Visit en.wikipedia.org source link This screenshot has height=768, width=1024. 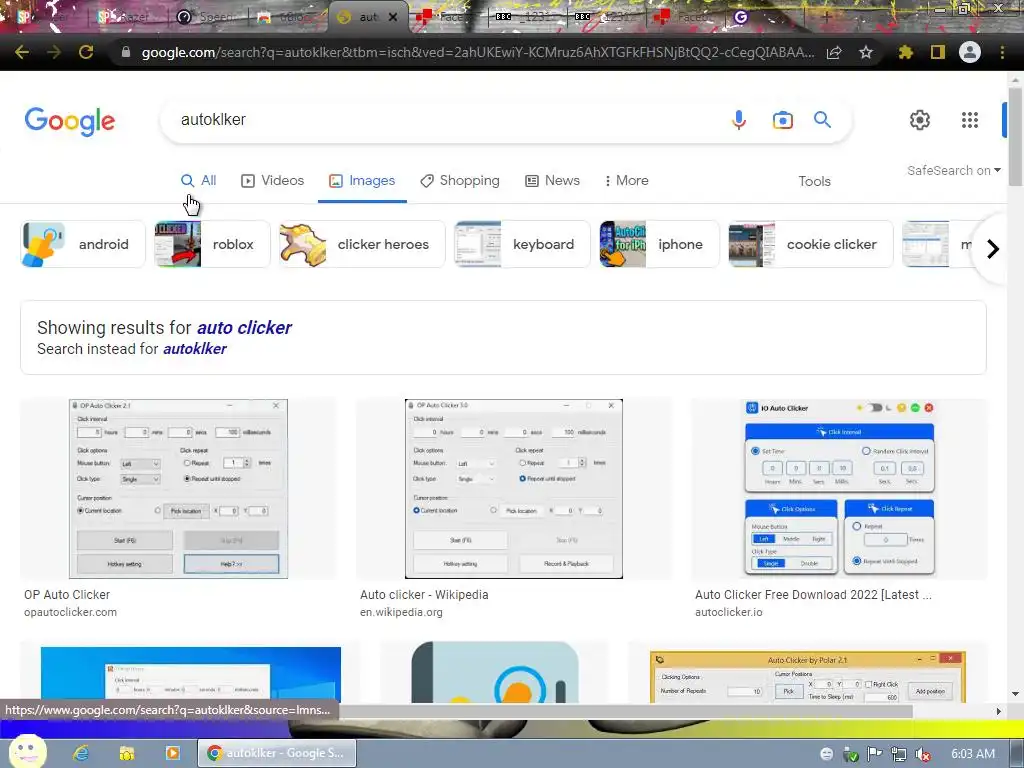pyautogui.click(x=401, y=613)
